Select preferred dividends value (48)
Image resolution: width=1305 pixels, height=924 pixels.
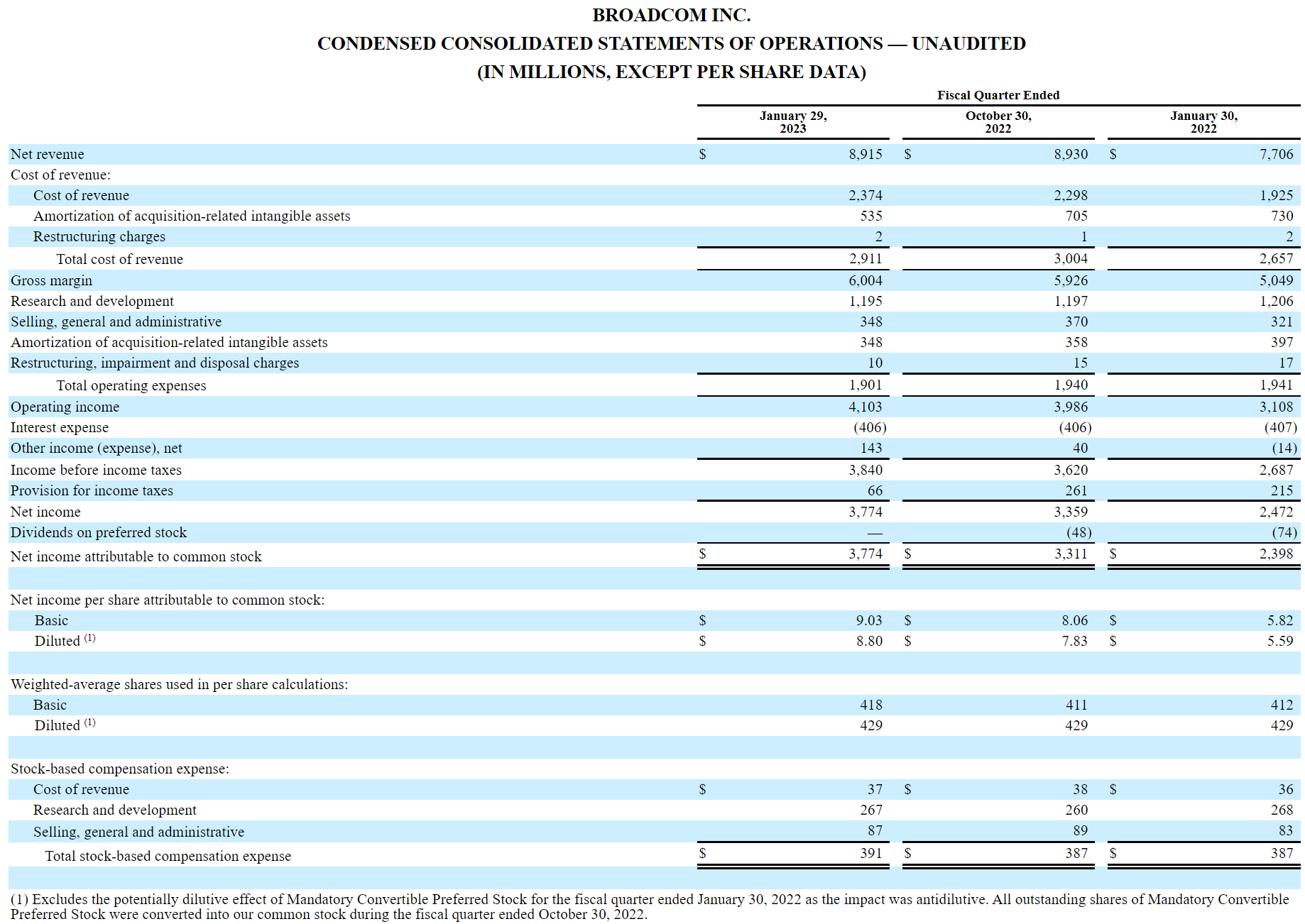tap(1079, 532)
